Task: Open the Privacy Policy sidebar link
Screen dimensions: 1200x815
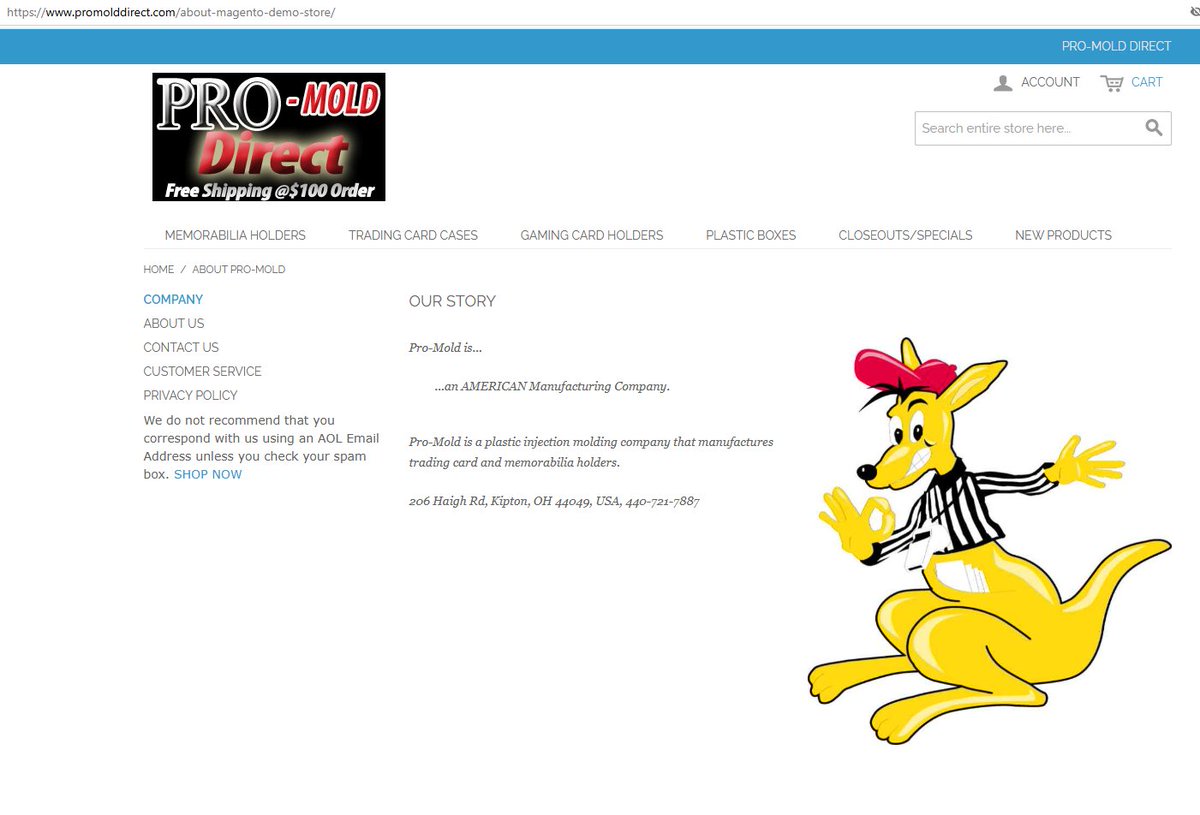Action: click(190, 395)
